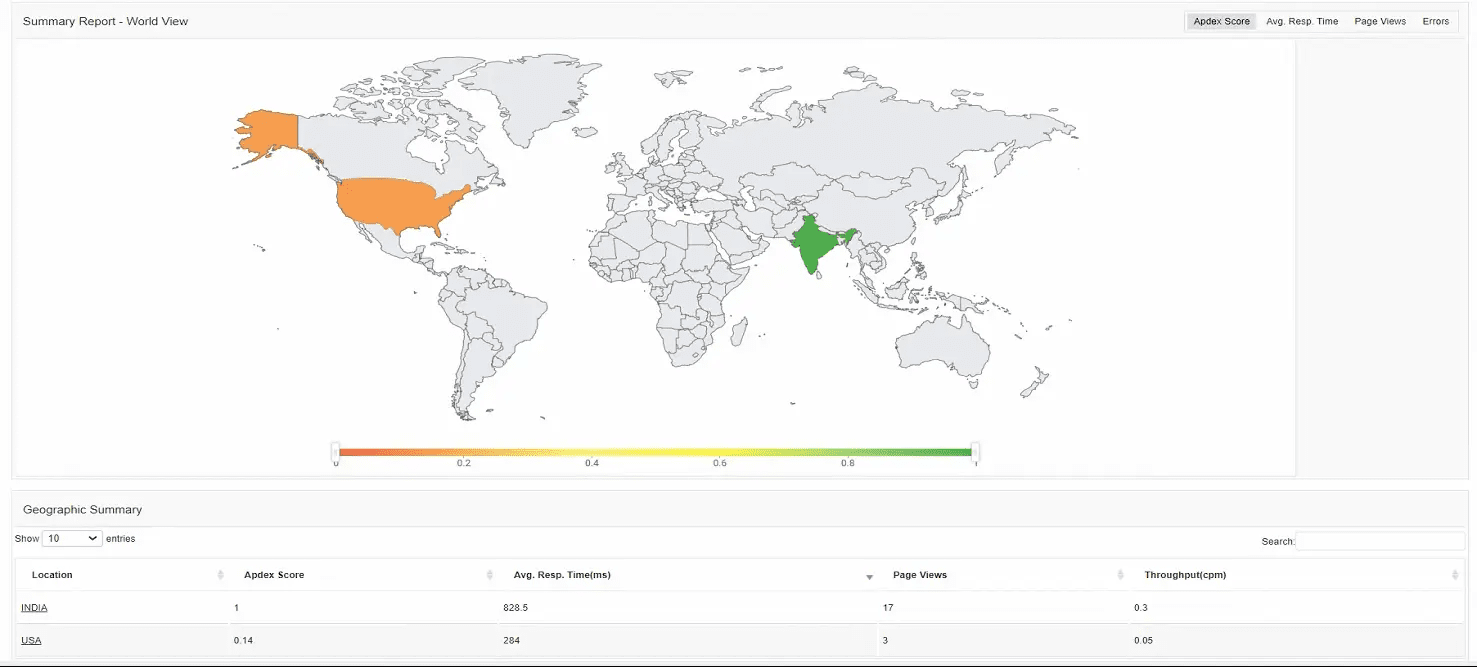Screen dimensions: 1477x667
Task: Open the Page Views tab
Action: tap(1379, 20)
